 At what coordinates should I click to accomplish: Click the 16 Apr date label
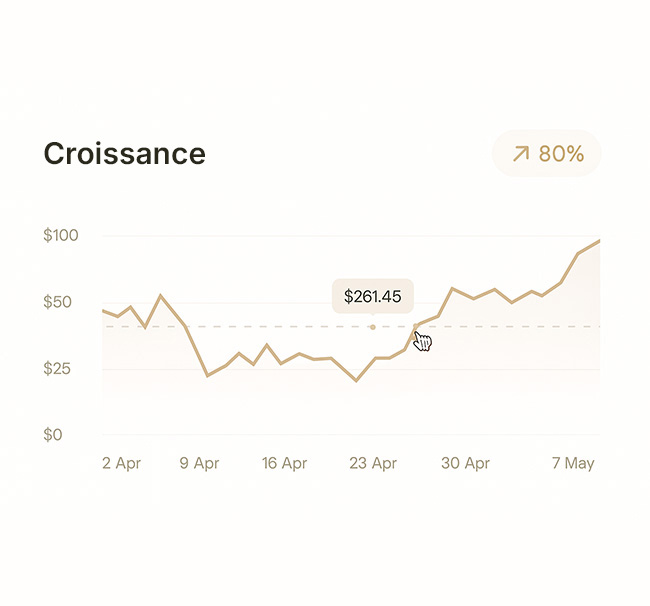click(x=284, y=463)
